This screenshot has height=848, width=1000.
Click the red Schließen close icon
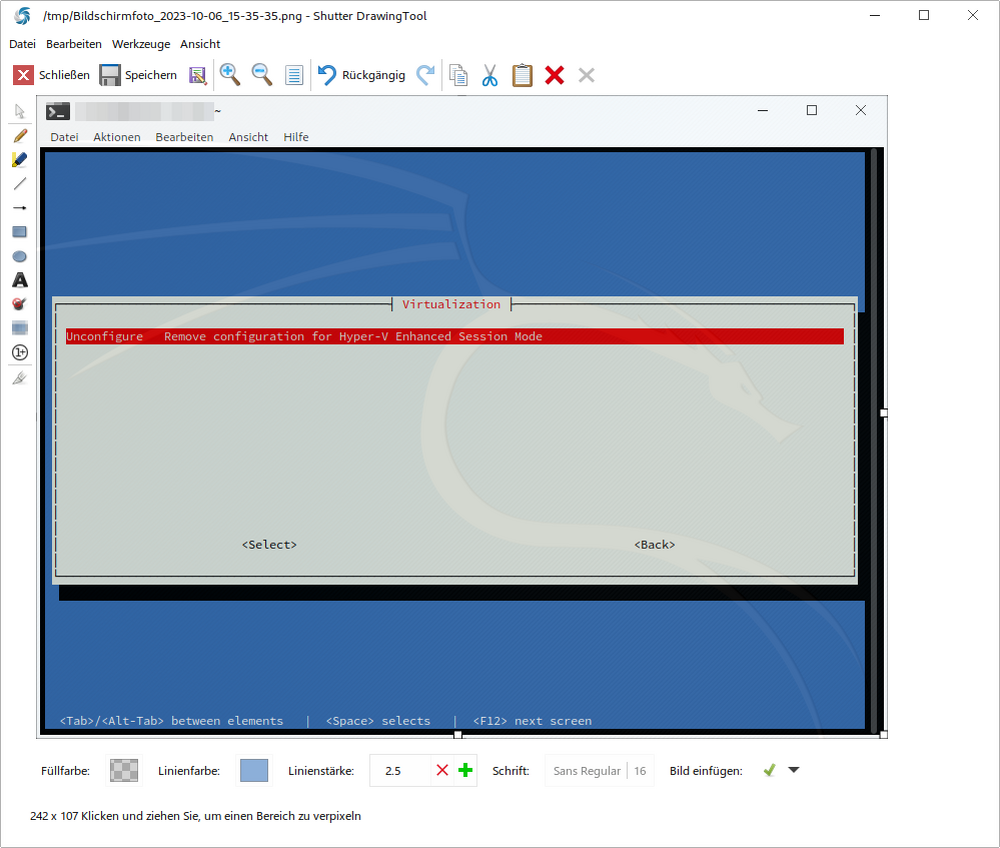pyautogui.click(x=23, y=75)
